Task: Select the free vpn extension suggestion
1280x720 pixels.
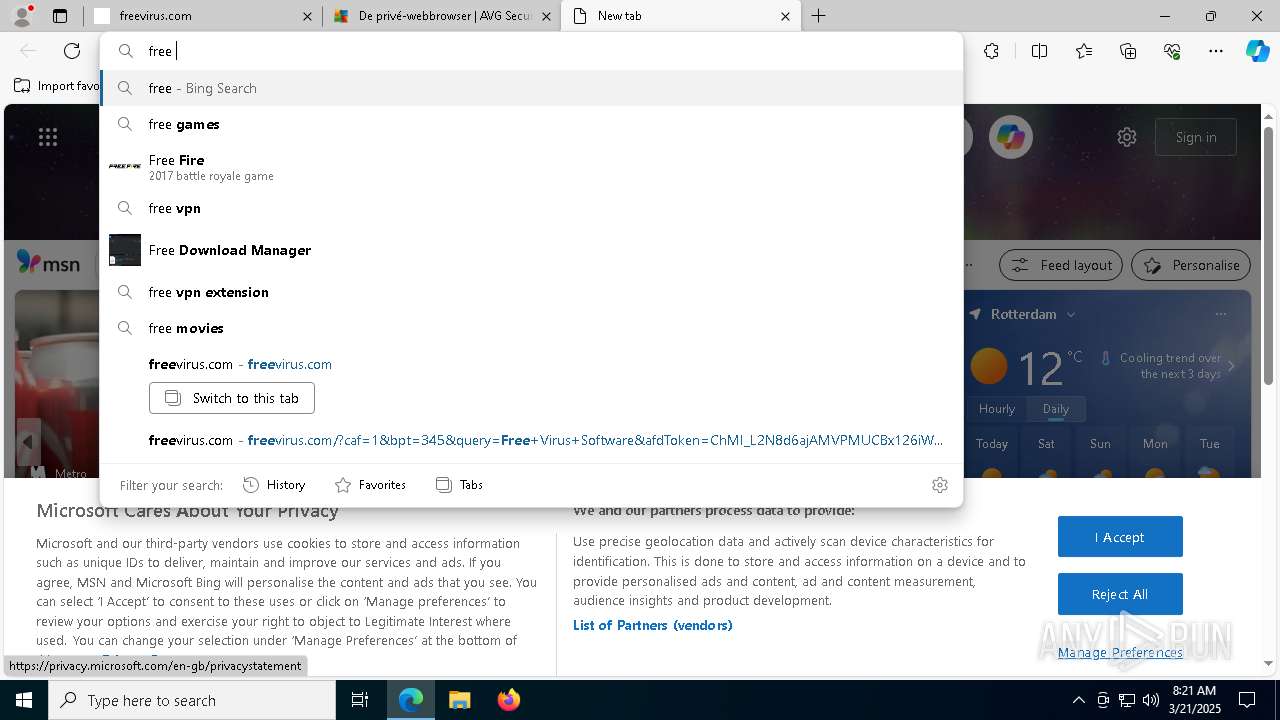Action: coord(531,292)
